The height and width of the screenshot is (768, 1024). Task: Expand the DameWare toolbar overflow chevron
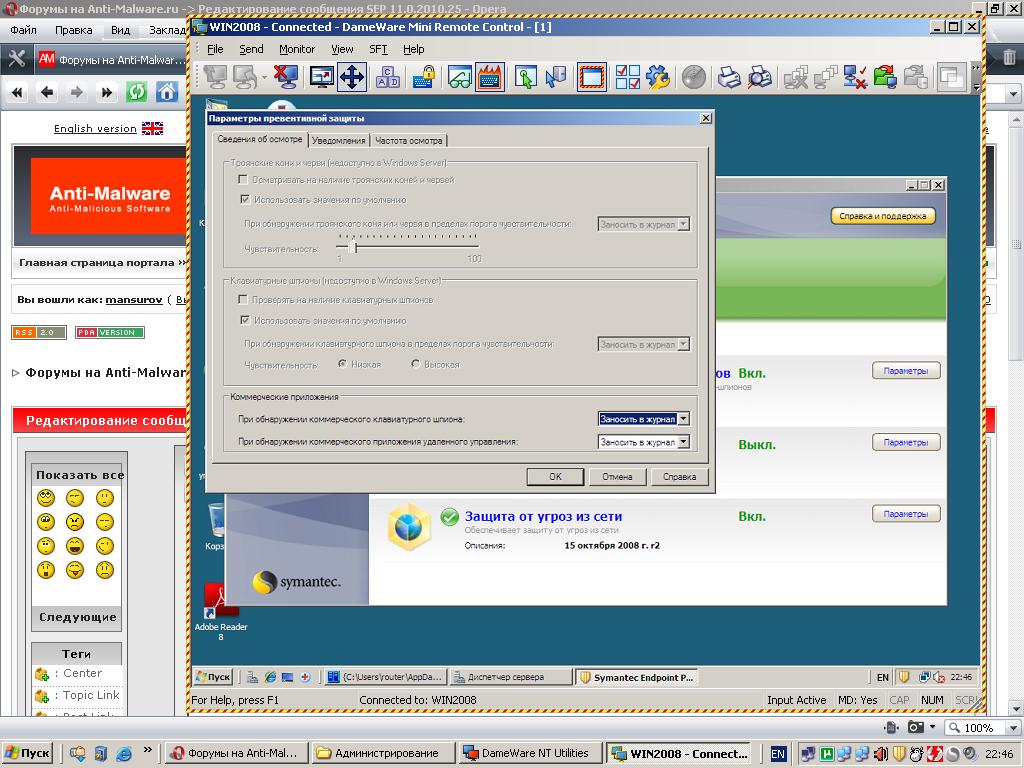pos(976,68)
